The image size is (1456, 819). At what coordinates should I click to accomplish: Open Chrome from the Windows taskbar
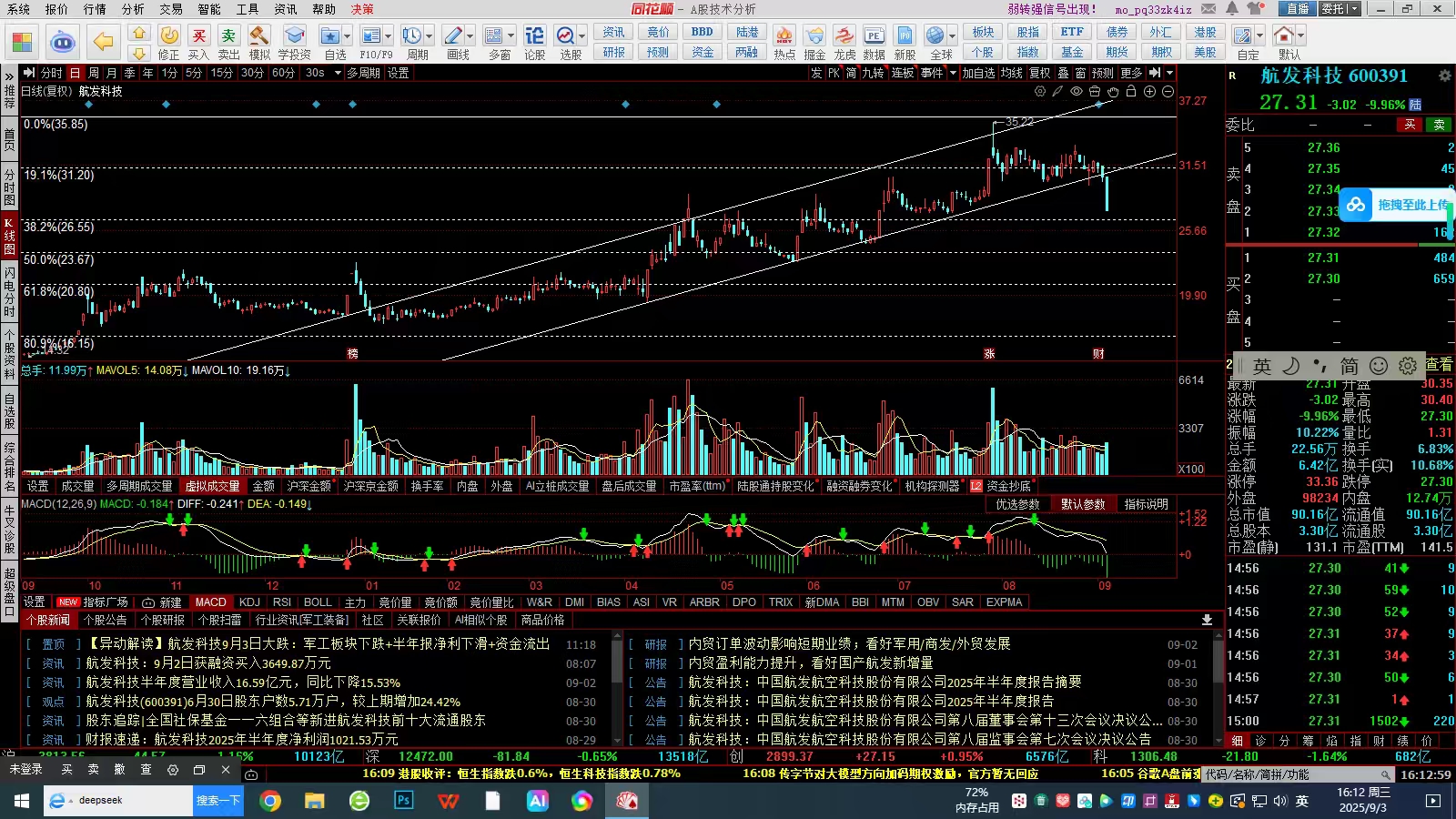[270, 801]
